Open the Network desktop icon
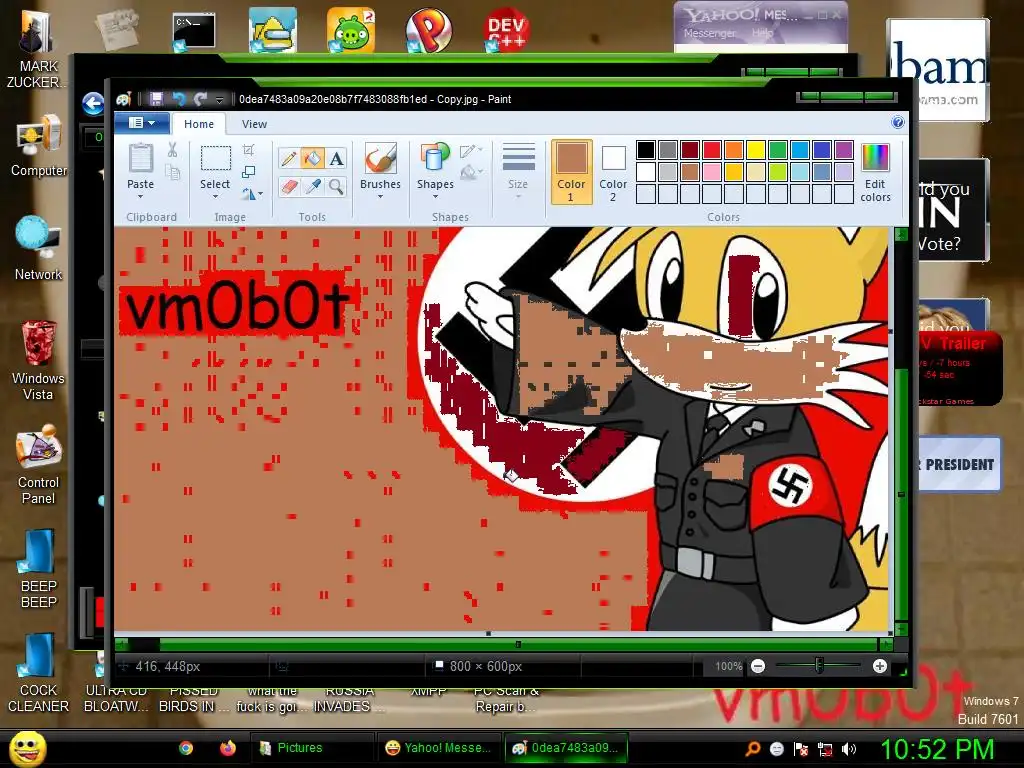This screenshot has width=1024, height=768. (x=39, y=249)
